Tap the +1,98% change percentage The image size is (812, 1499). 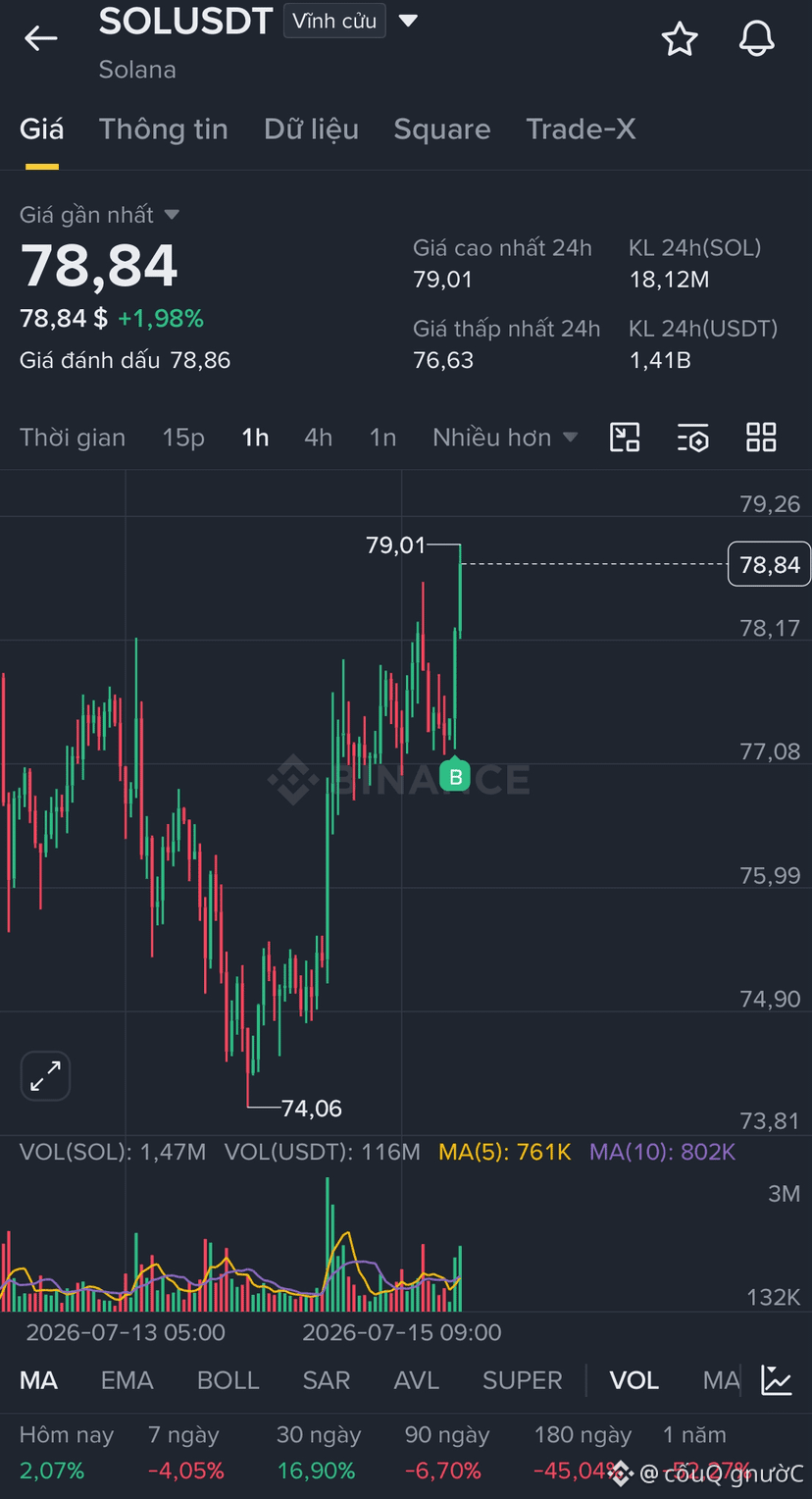161,318
